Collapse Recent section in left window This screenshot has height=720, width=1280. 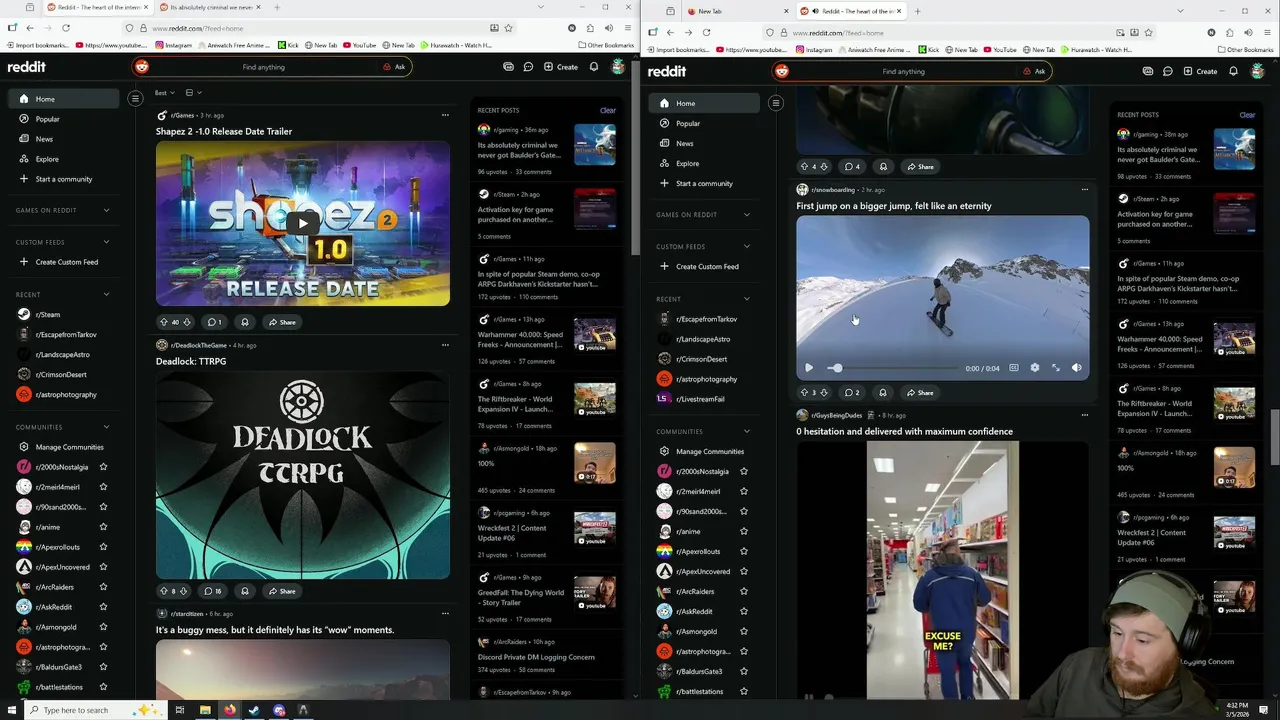point(106,294)
